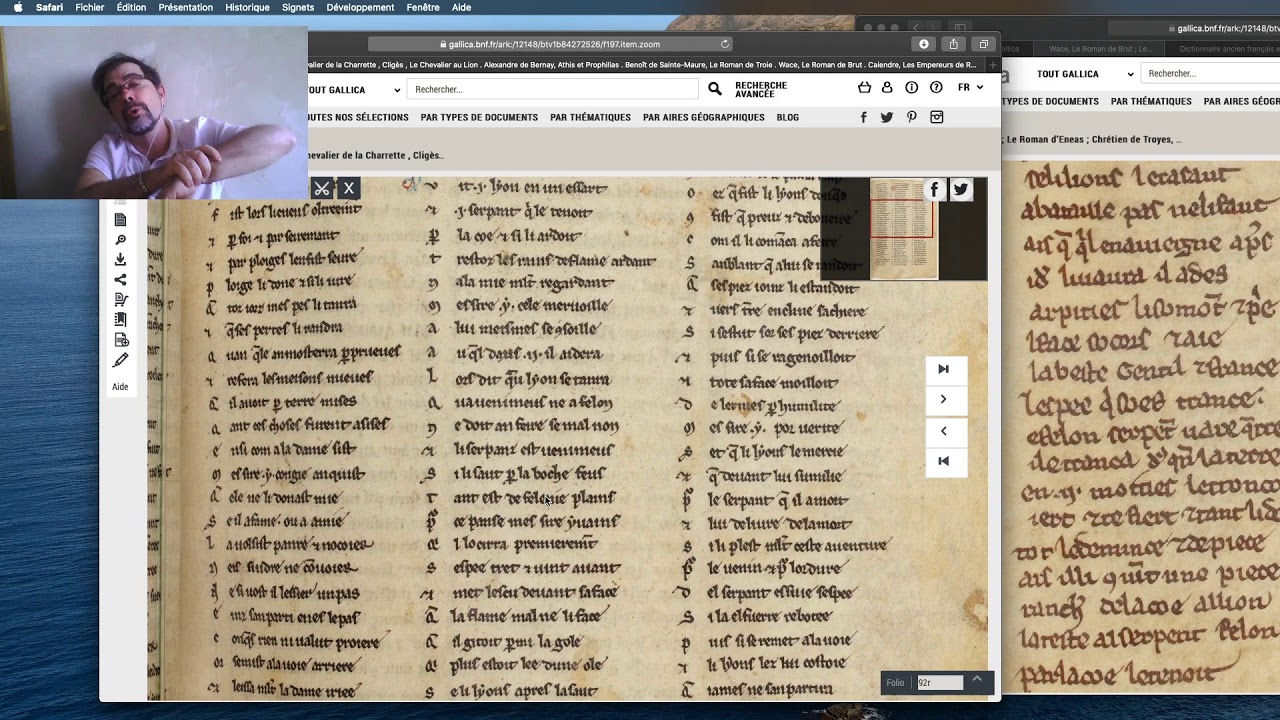Activate the scissors crop tool
1280x720 pixels.
pos(321,188)
